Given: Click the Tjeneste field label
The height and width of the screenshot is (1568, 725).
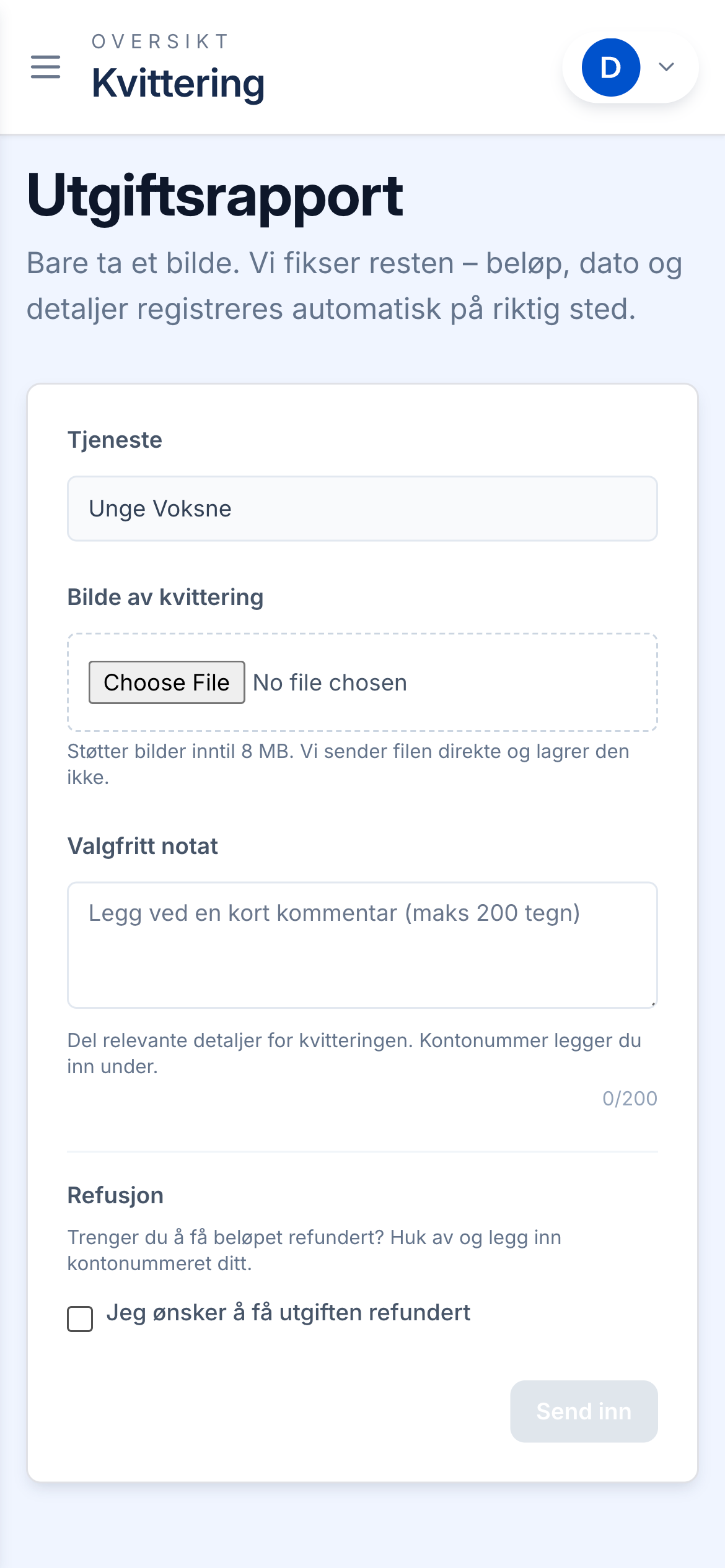Looking at the screenshot, I should [115, 441].
